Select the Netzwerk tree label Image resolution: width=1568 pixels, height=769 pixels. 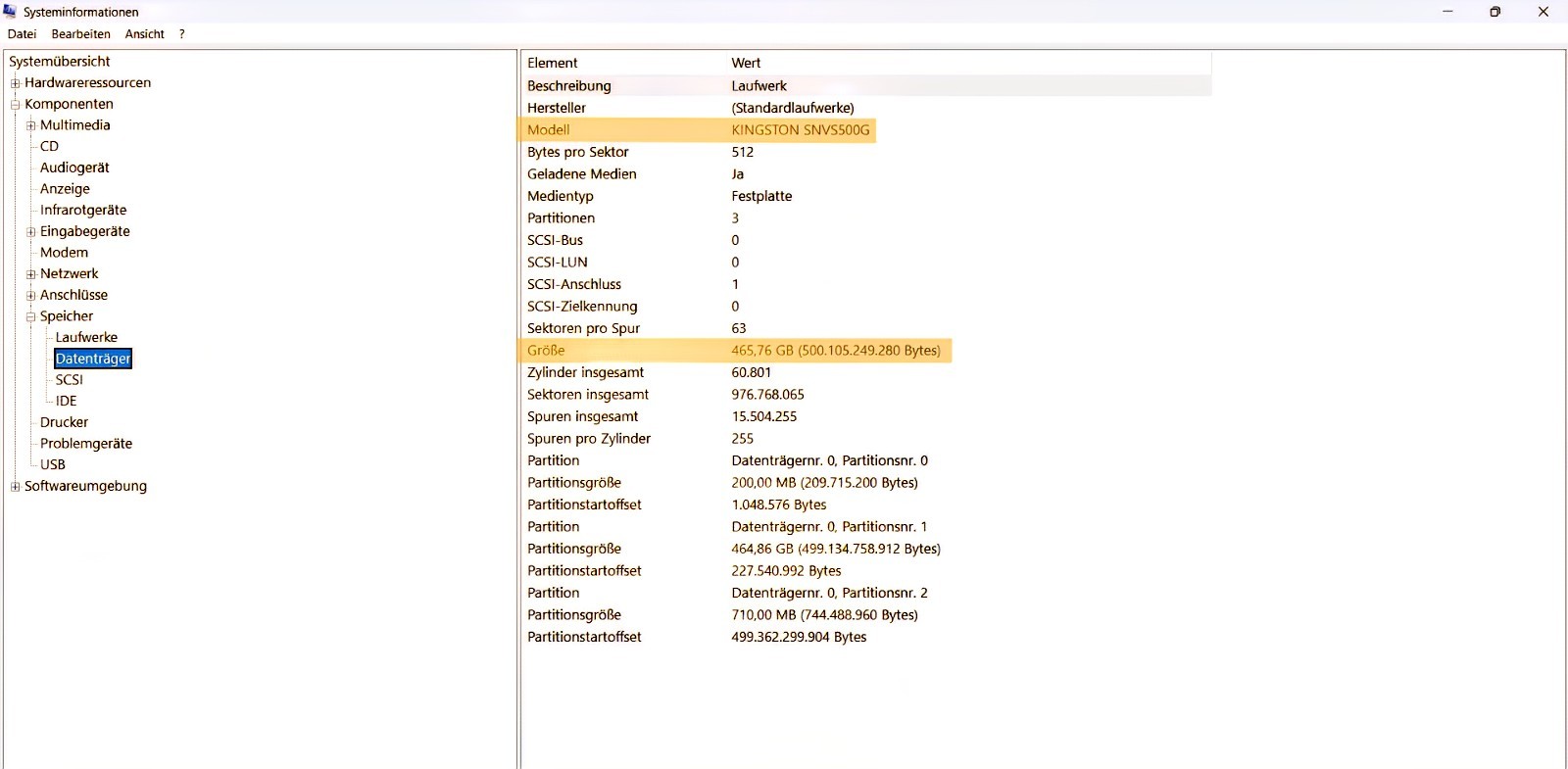[x=70, y=274]
